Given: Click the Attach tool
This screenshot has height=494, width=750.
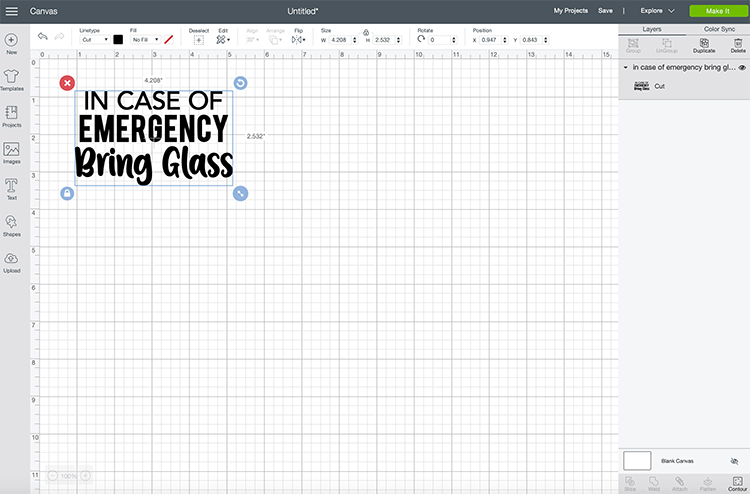Looking at the screenshot, I should 680,483.
